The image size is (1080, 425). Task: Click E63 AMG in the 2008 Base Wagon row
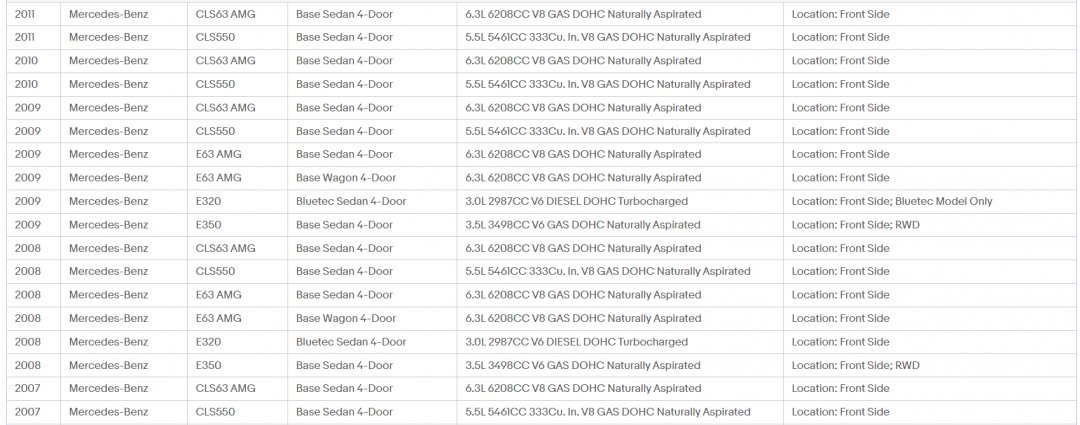(218, 318)
